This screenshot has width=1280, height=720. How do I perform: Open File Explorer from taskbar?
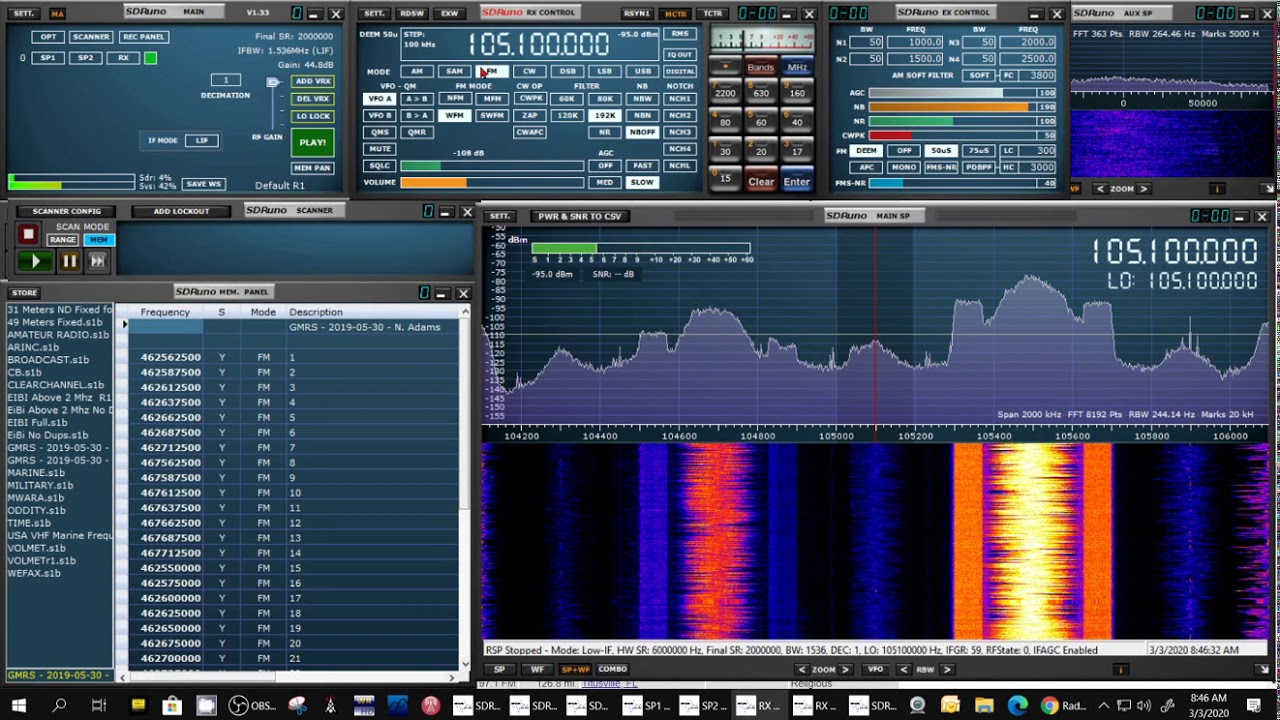point(983,705)
